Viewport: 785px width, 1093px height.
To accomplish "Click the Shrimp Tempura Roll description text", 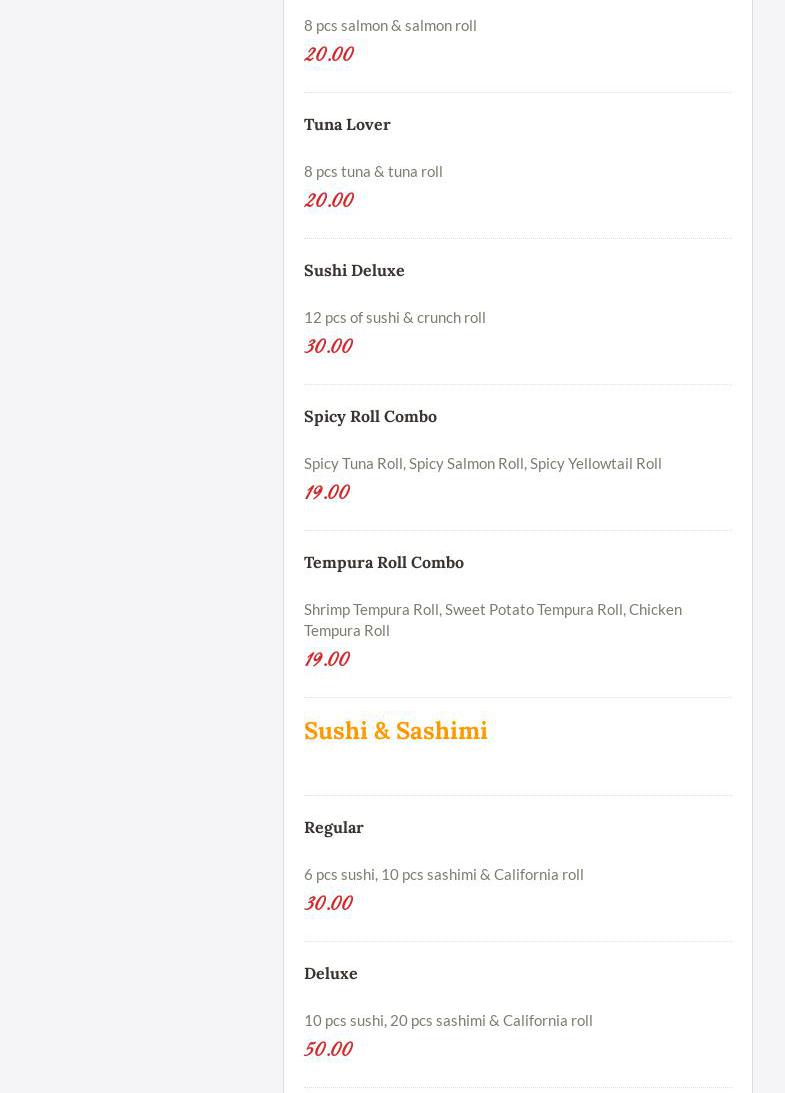I will point(492,619).
